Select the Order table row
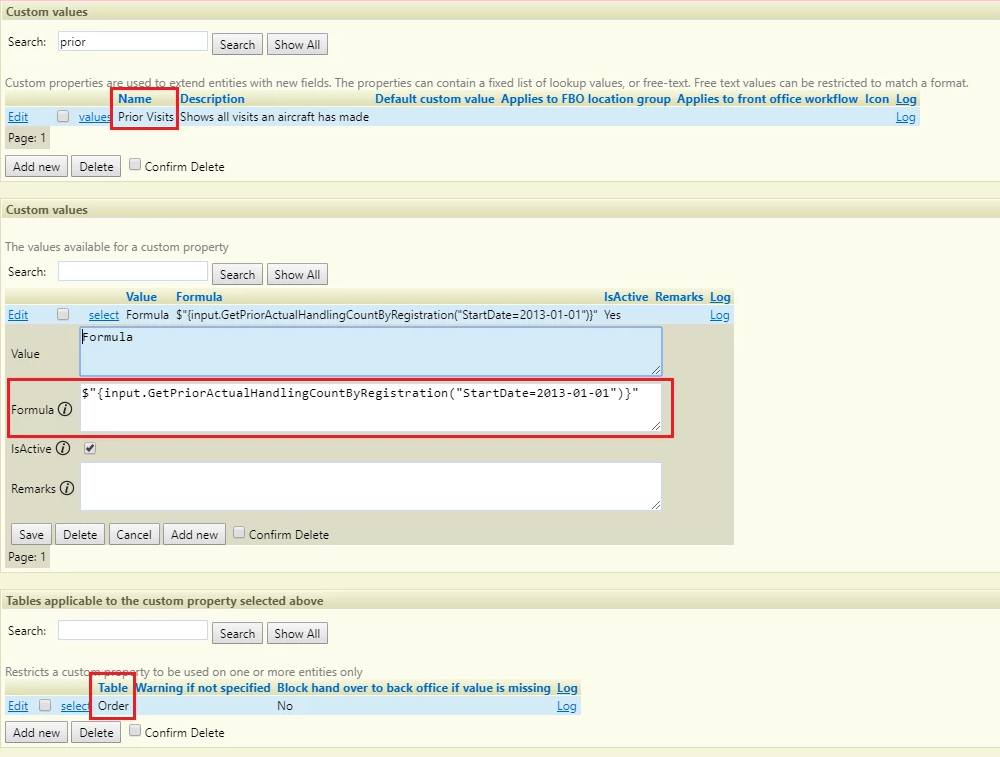Viewport: 1000px width, 757px height. click(75, 706)
